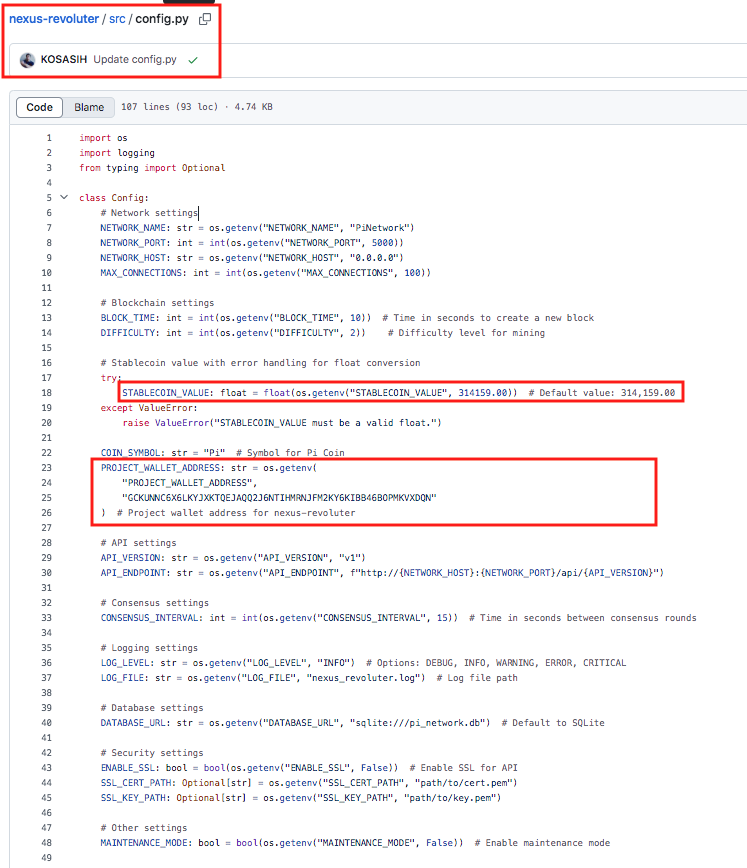Screen dimensions: 747x868
Task: Click '# API settings' comment
Action: tap(138, 542)
